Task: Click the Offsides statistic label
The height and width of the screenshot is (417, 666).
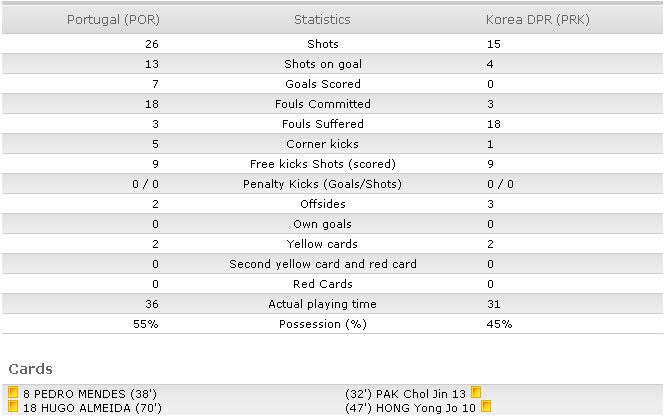Action: 323,204
